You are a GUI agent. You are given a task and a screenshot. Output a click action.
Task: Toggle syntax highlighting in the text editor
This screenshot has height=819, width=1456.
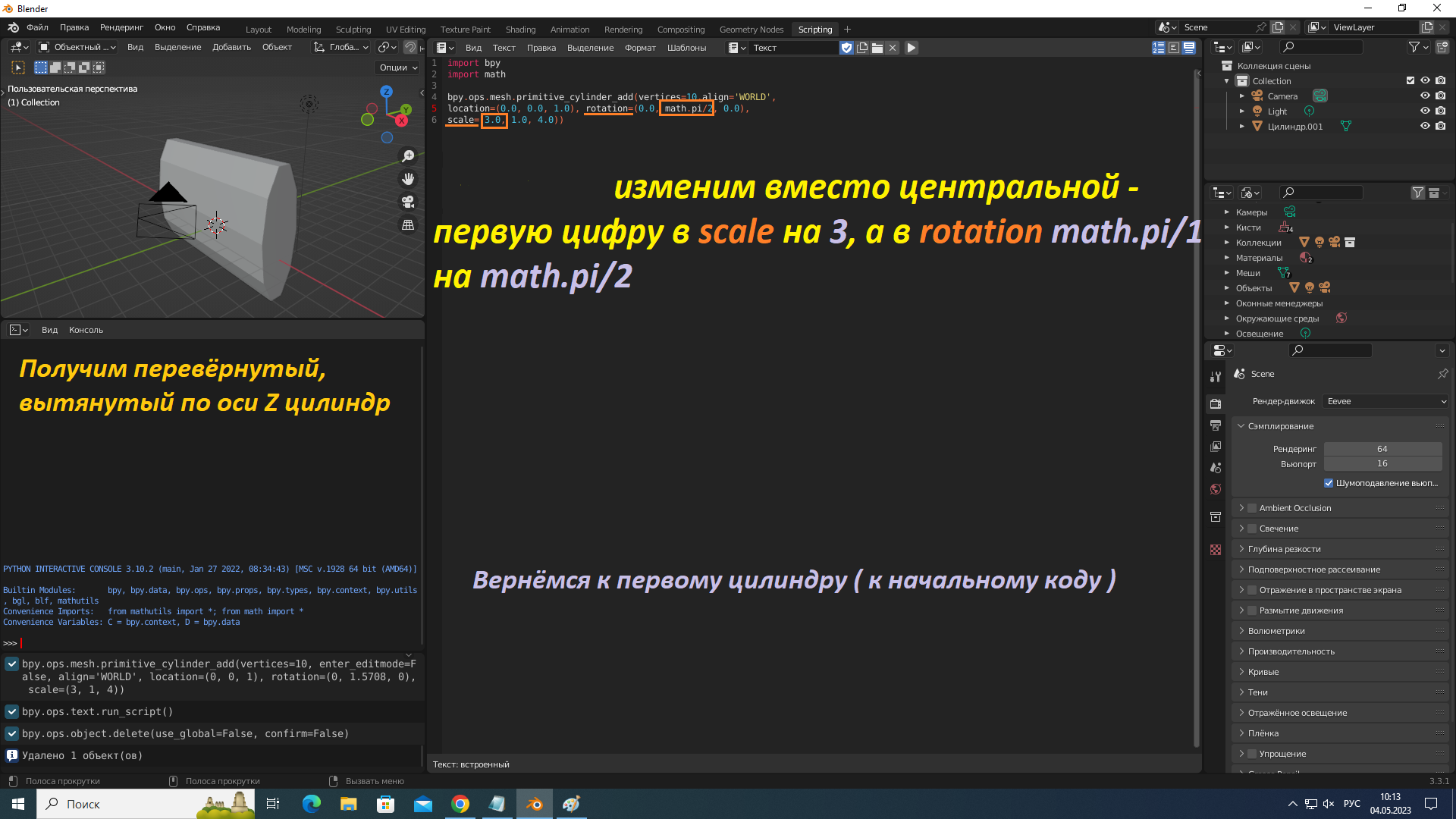[x=1189, y=48]
